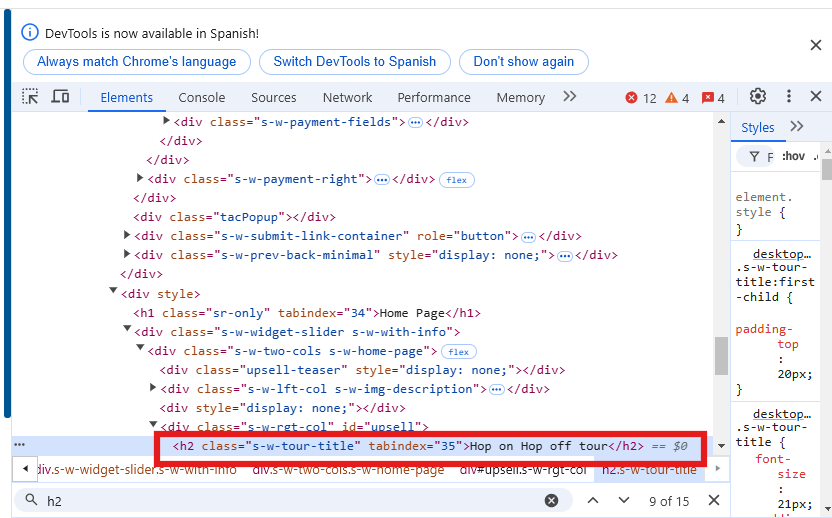This screenshot has width=832, height=518.
Task: Click the Elements panel vertical scrollbar thumb
Action: coord(721,356)
